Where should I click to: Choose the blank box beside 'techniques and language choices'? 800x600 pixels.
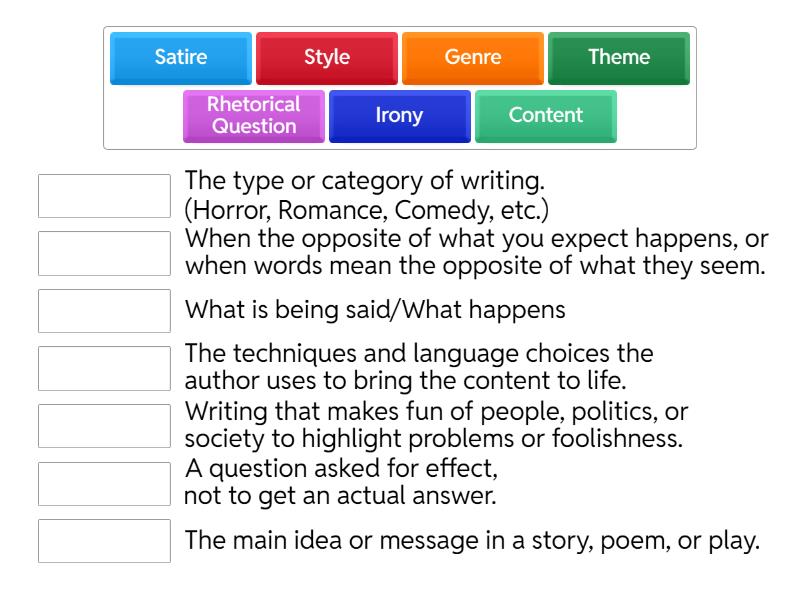pos(104,368)
